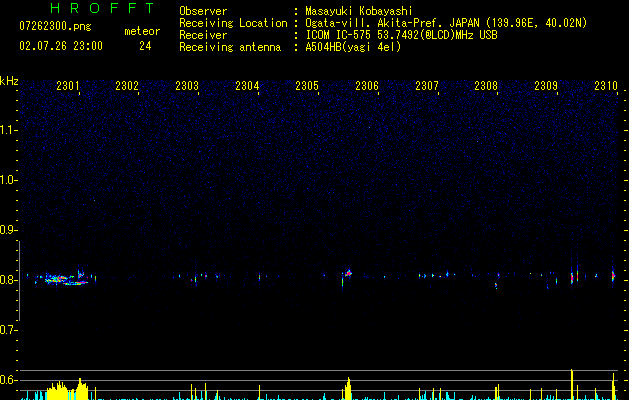Click the Receiving antenna label
629x400 pixels.
coord(230,47)
